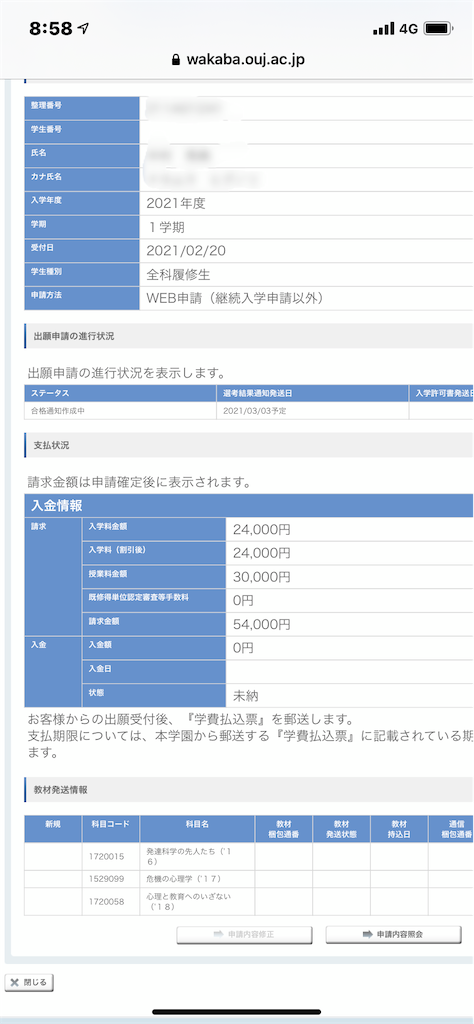Image resolution: width=474 pixels, height=1024 pixels.
Task: Click the 54,000円 billed amount
Action: [262, 624]
